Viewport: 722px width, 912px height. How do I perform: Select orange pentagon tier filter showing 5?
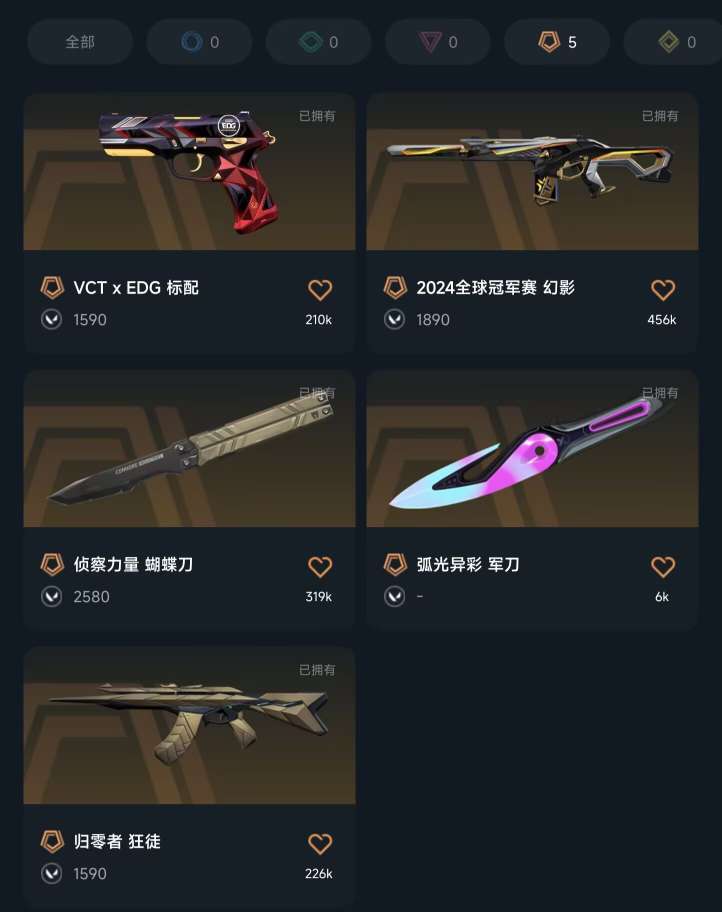click(557, 42)
